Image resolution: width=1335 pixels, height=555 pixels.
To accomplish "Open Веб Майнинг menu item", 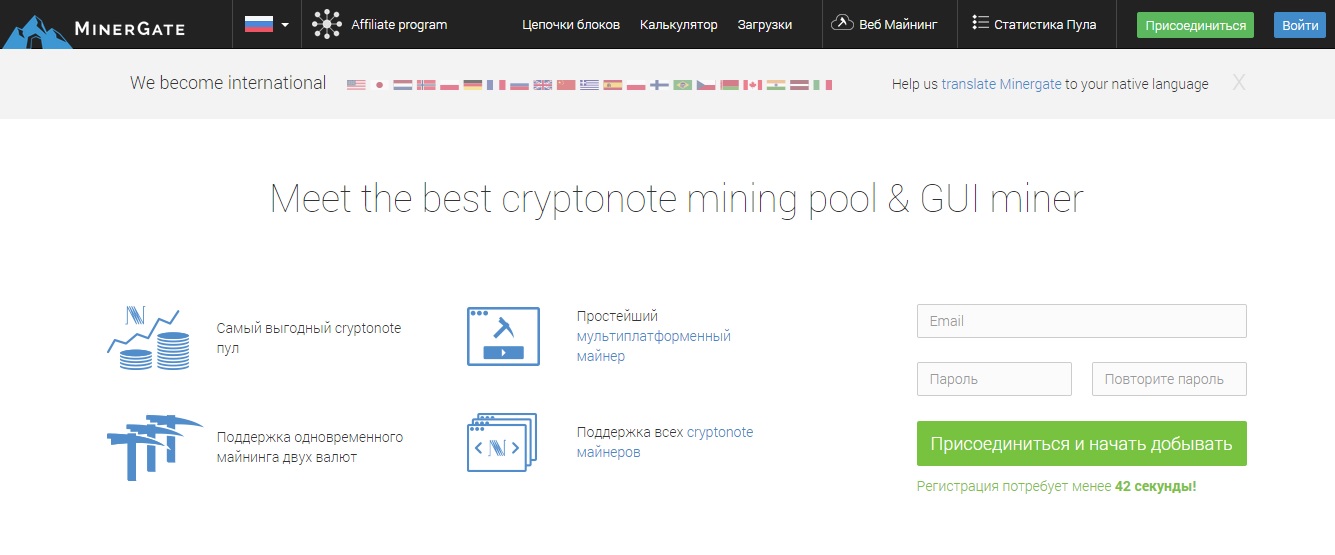I will click(898, 24).
